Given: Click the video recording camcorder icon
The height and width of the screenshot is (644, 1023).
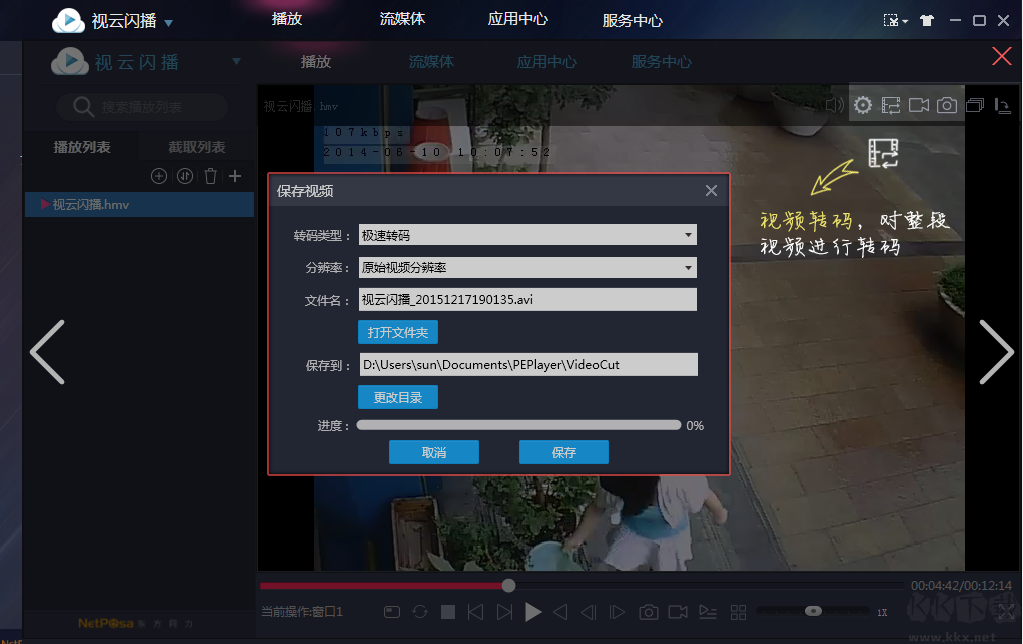Looking at the screenshot, I should (919, 104).
